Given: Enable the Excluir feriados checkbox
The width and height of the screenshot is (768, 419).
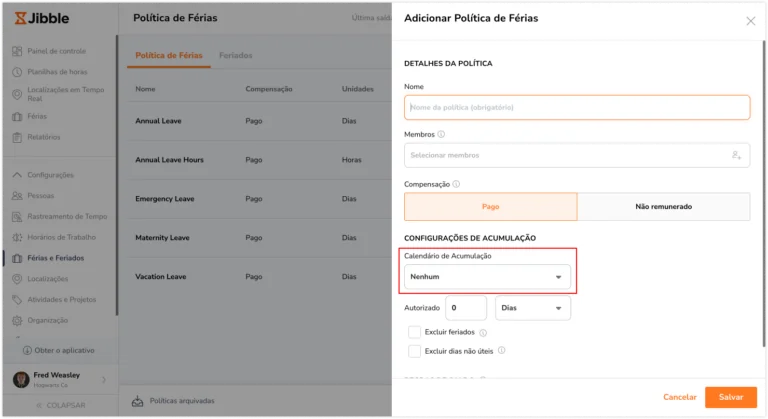Looking at the screenshot, I should [414, 332].
